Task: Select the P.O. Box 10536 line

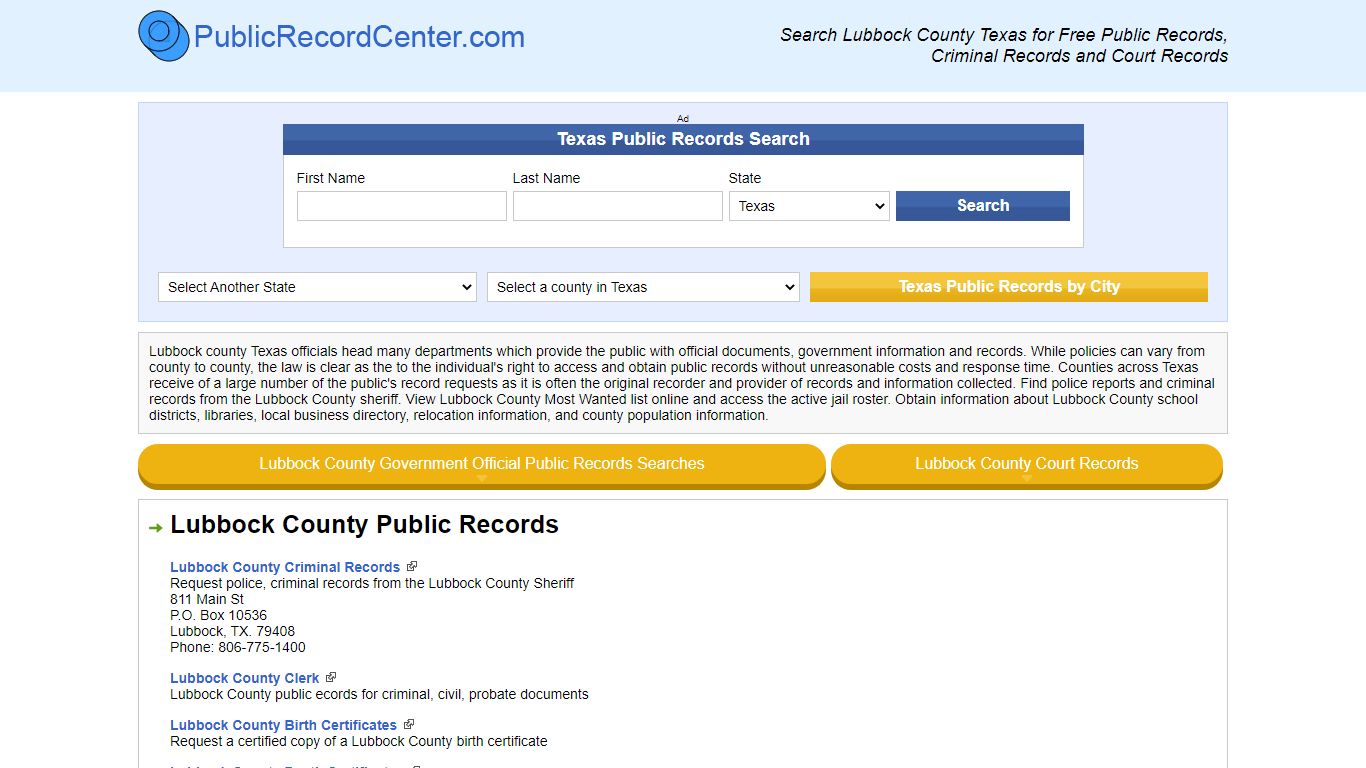Action: coord(218,615)
